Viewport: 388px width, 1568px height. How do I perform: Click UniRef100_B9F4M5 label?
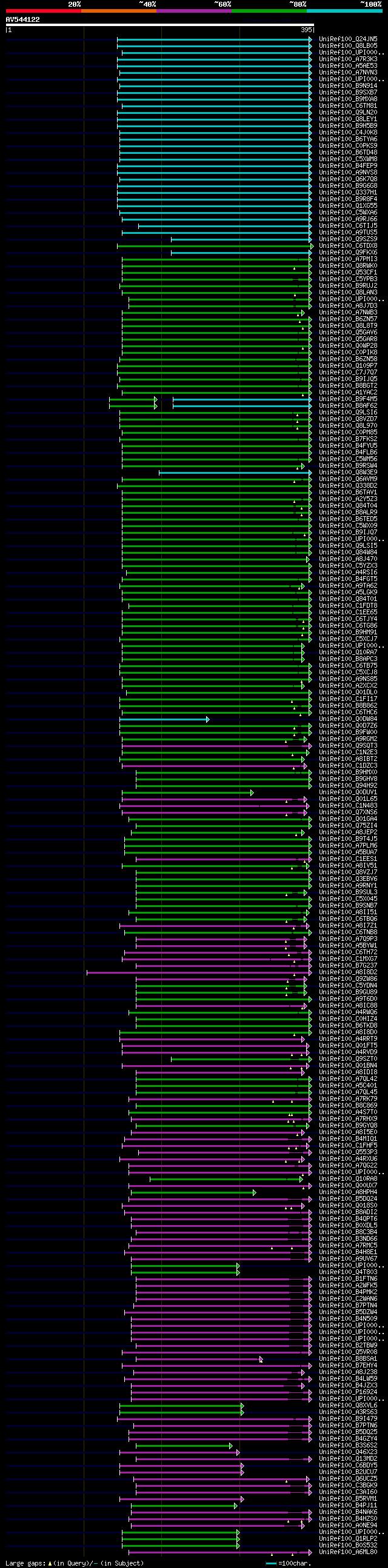tap(348, 399)
